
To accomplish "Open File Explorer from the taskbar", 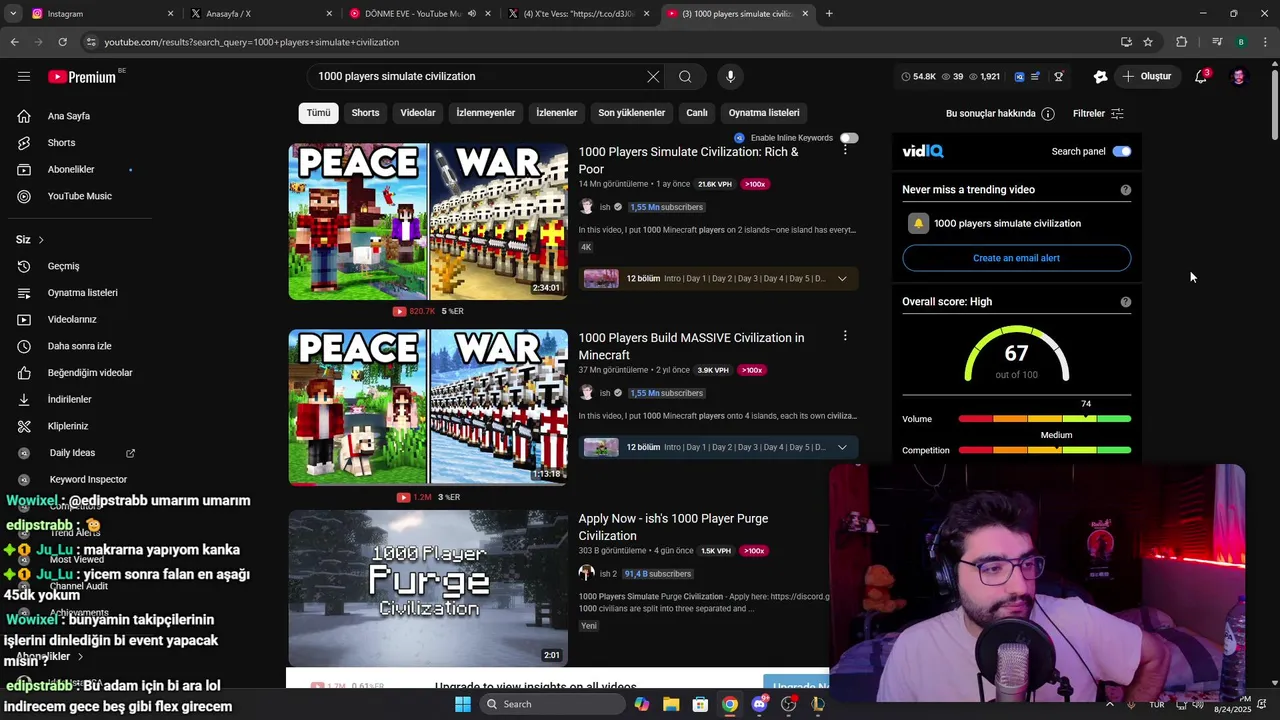I will tap(671, 704).
